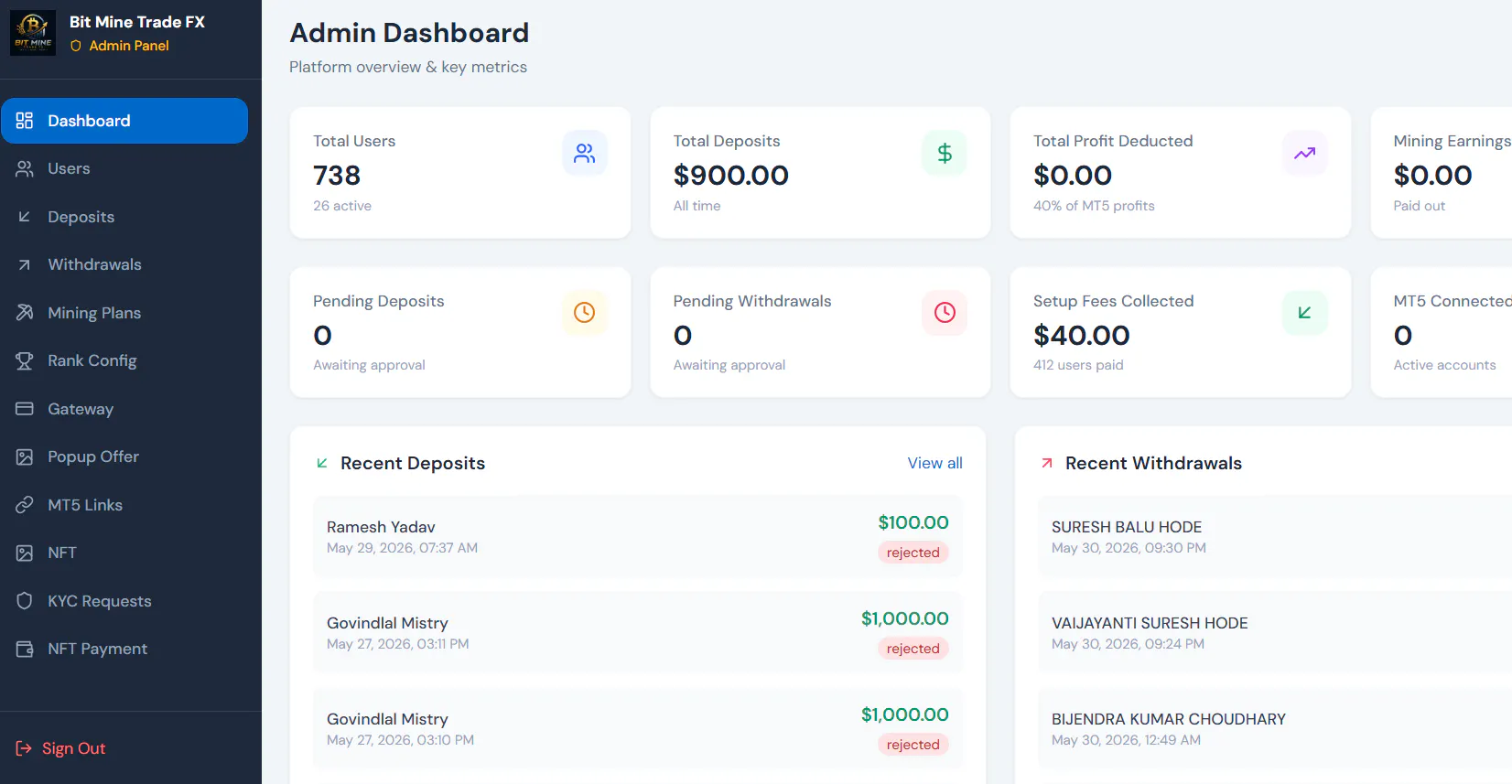
Task: Click the Recent Deposits header arrow icon
Action: 322,463
